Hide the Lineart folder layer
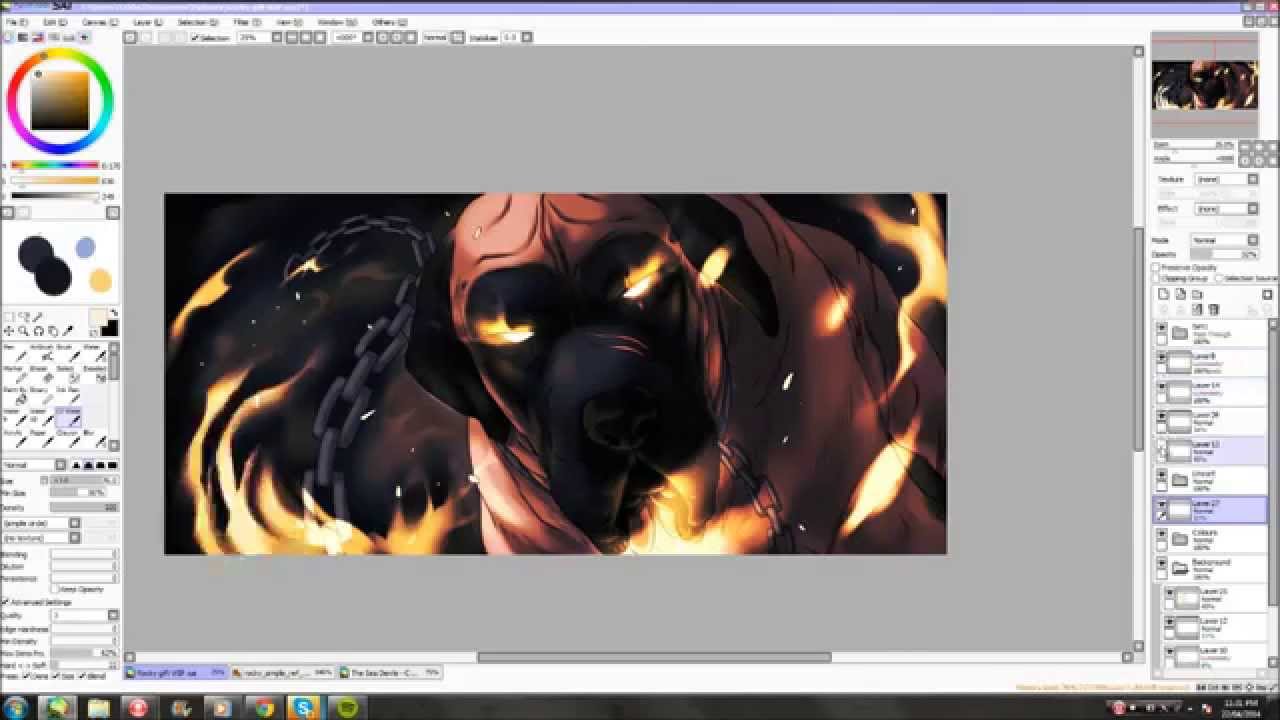This screenshot has width=1280, height=720. (x=1162, y=475)
